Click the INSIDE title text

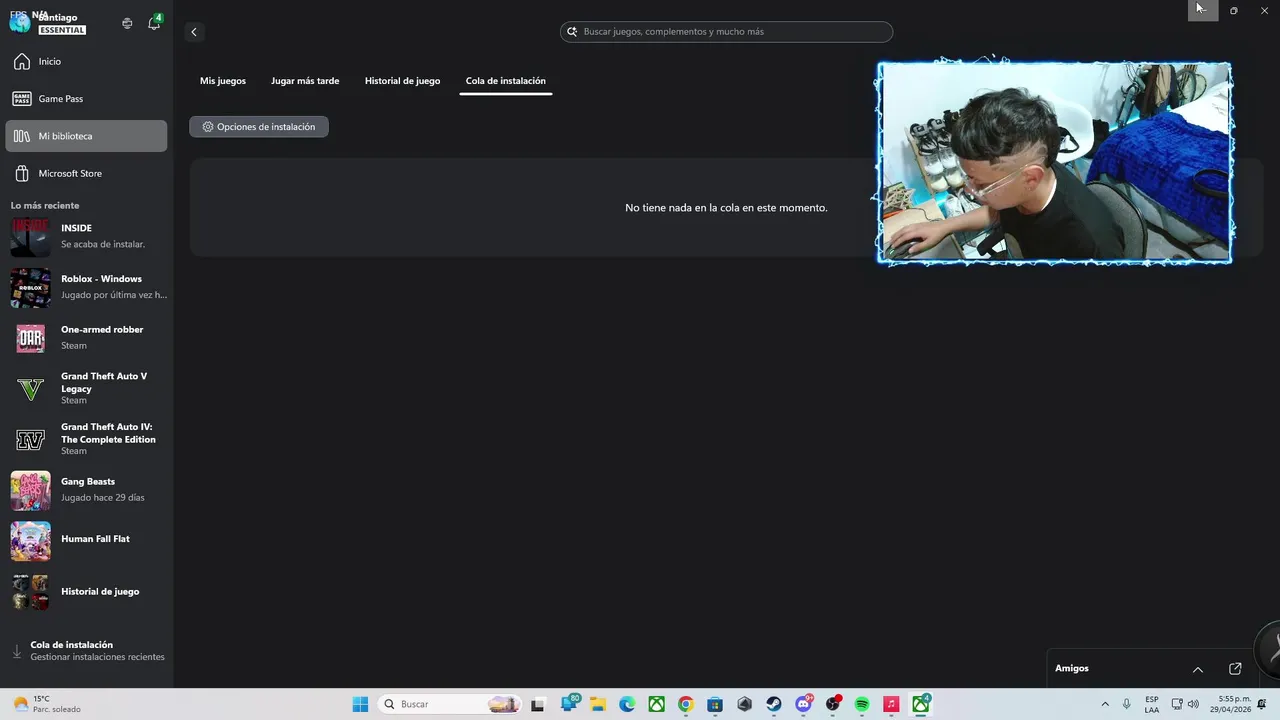point(76,228)
